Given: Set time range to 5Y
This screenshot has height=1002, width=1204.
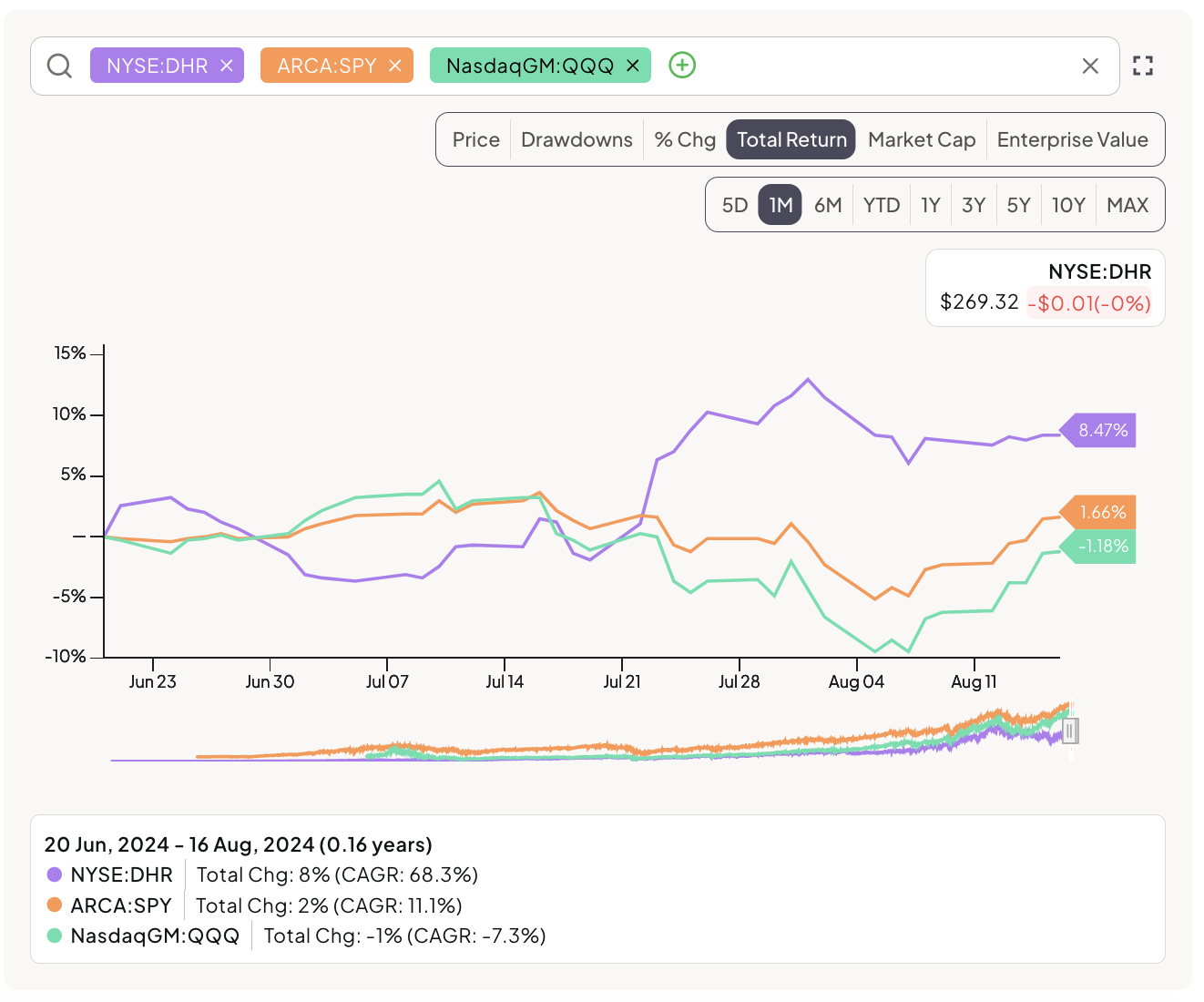Looking at the screenshot, I should coord(1018,205).
